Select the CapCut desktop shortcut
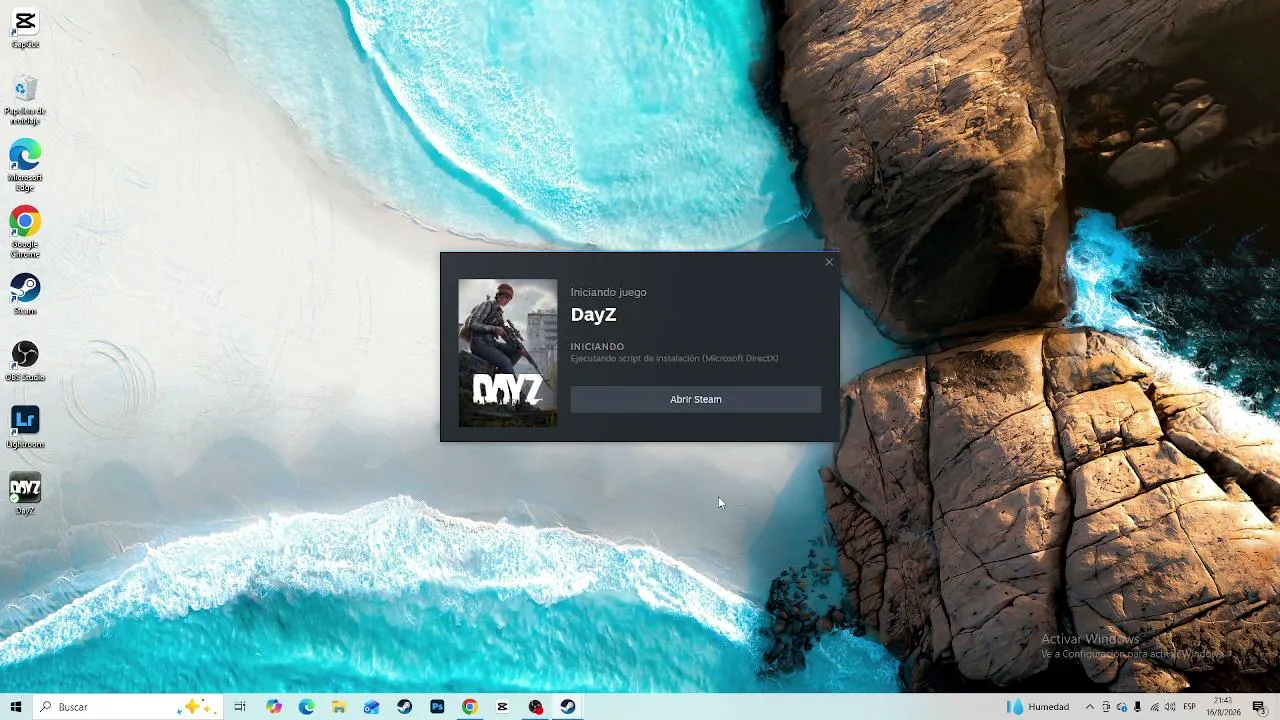The height and width of the screenshot is (720, 1280). click(x=25, y=29)
